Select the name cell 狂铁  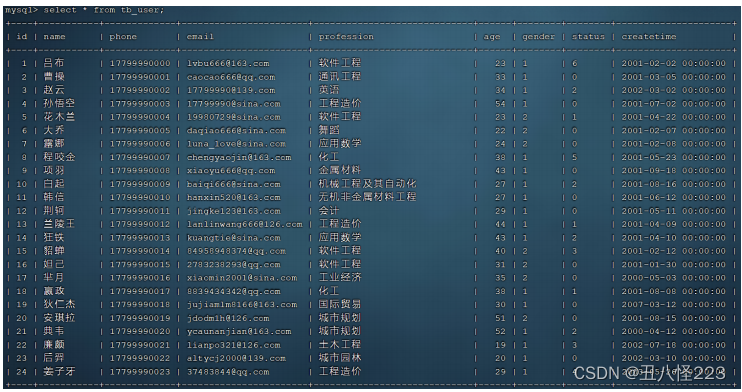[x=53, y=237]
